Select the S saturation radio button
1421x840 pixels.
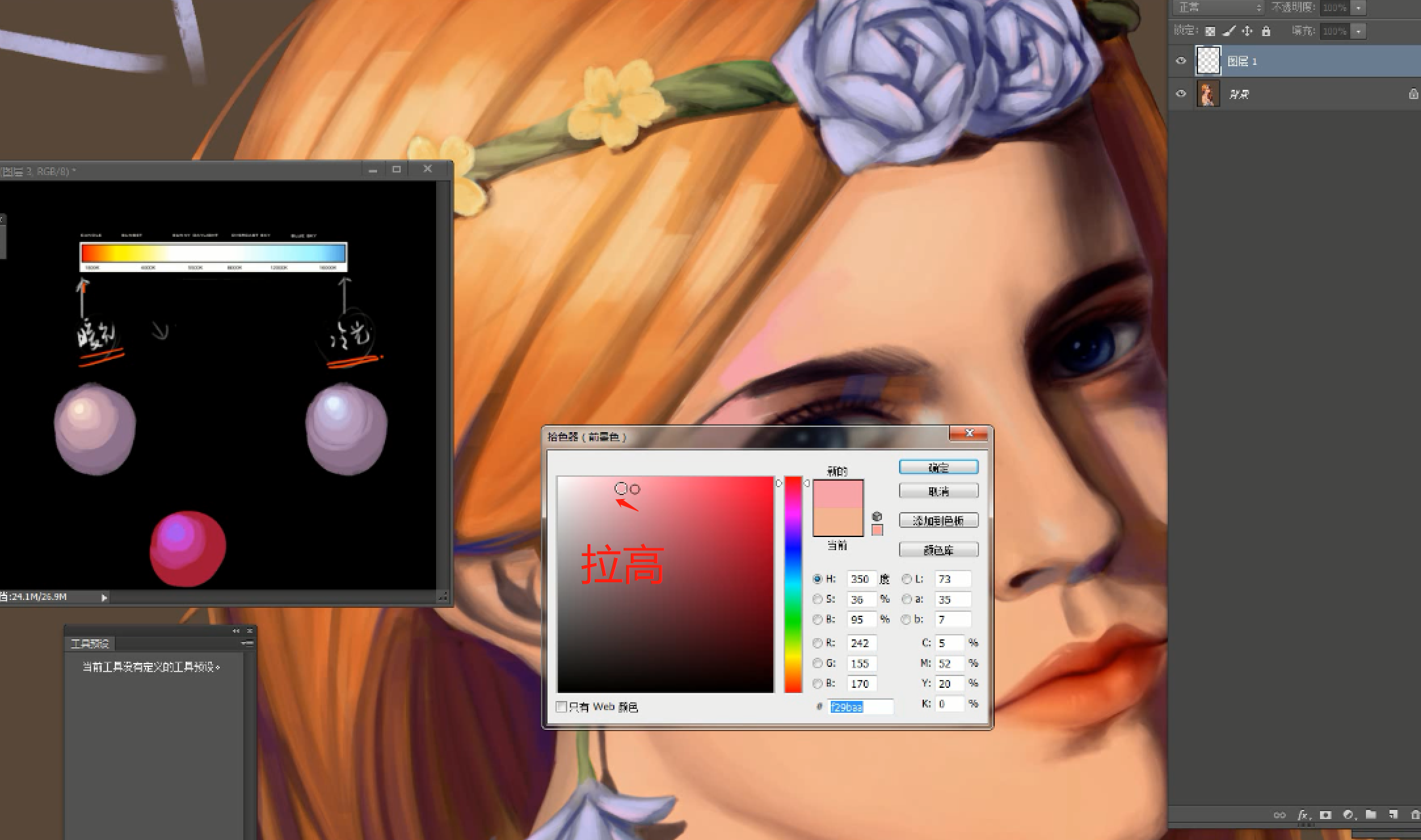pyautogui.click(x=818, y=599)
